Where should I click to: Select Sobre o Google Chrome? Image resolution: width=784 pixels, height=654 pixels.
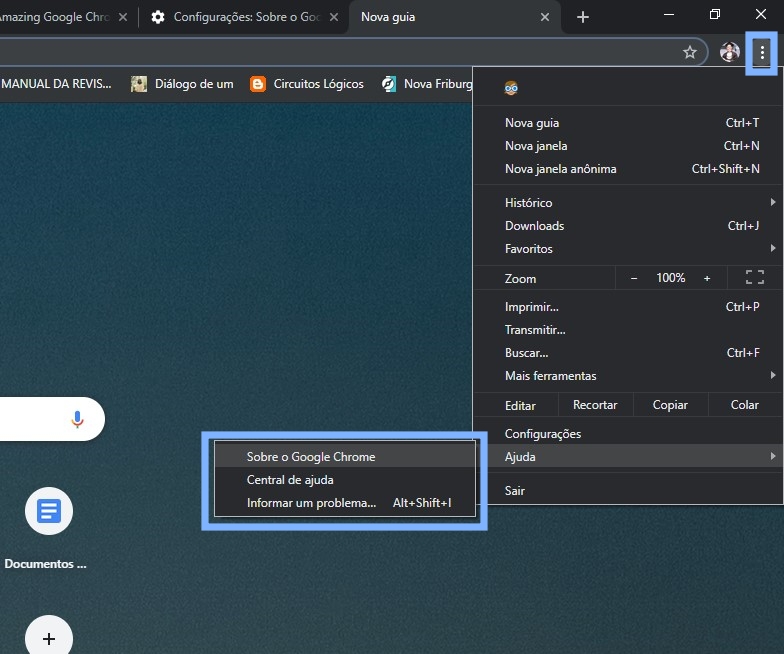344,456
